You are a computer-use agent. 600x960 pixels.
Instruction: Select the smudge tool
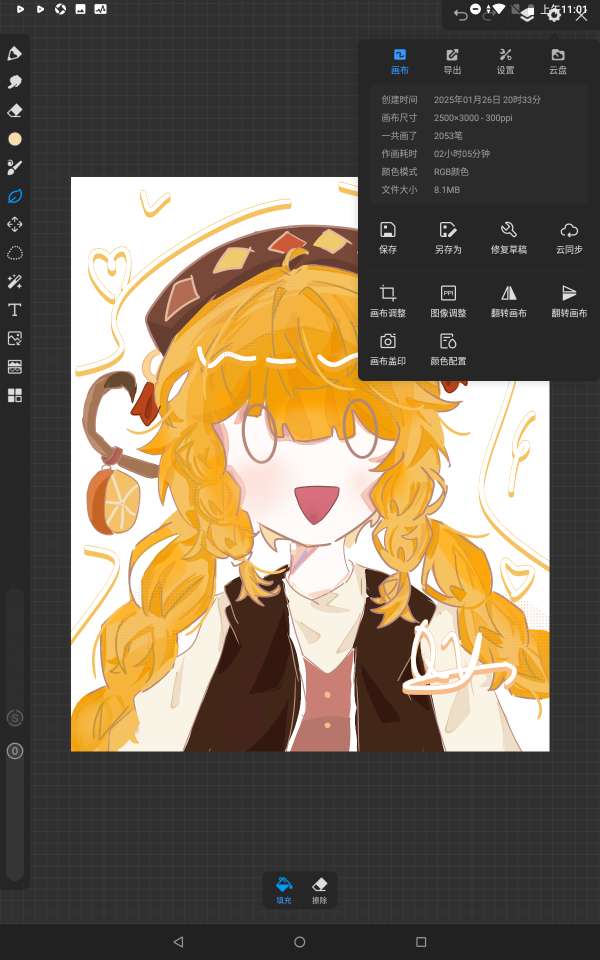(15, 82)
